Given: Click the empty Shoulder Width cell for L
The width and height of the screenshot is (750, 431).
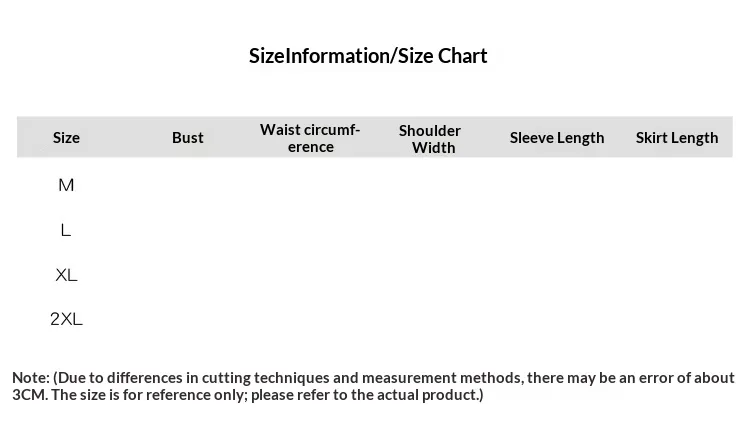Looking at the screenshot, I should (x=430, y=230).
